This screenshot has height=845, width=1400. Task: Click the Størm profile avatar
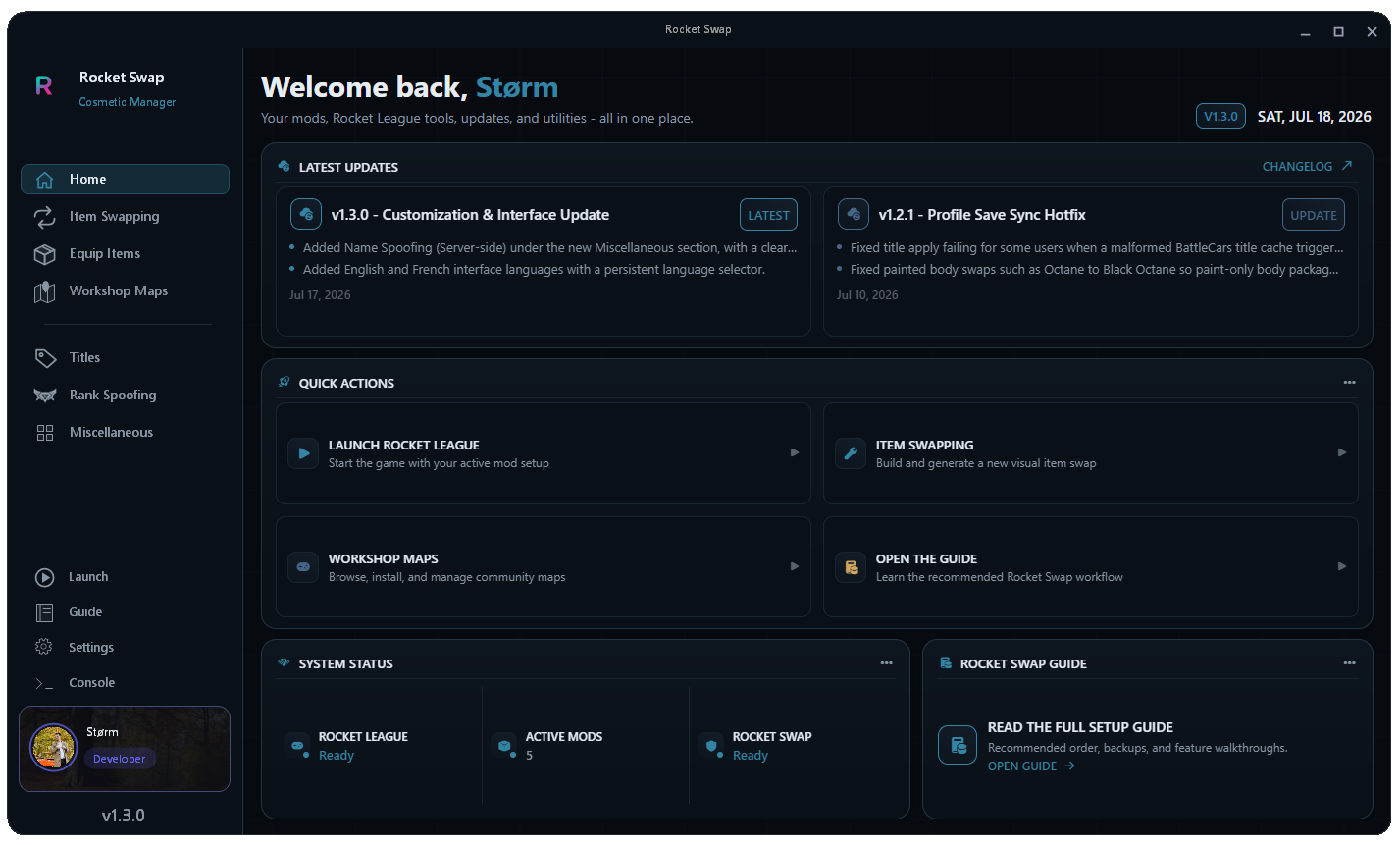[54, 748]
